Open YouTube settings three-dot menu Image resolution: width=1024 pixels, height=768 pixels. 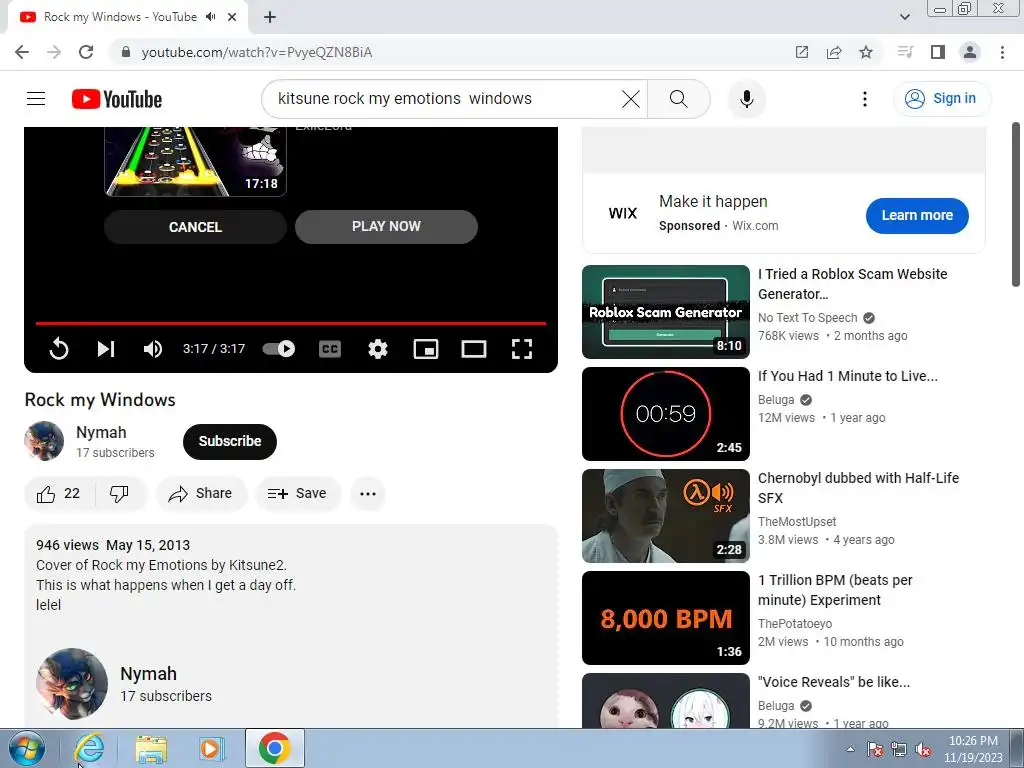(x=865, y=99)
